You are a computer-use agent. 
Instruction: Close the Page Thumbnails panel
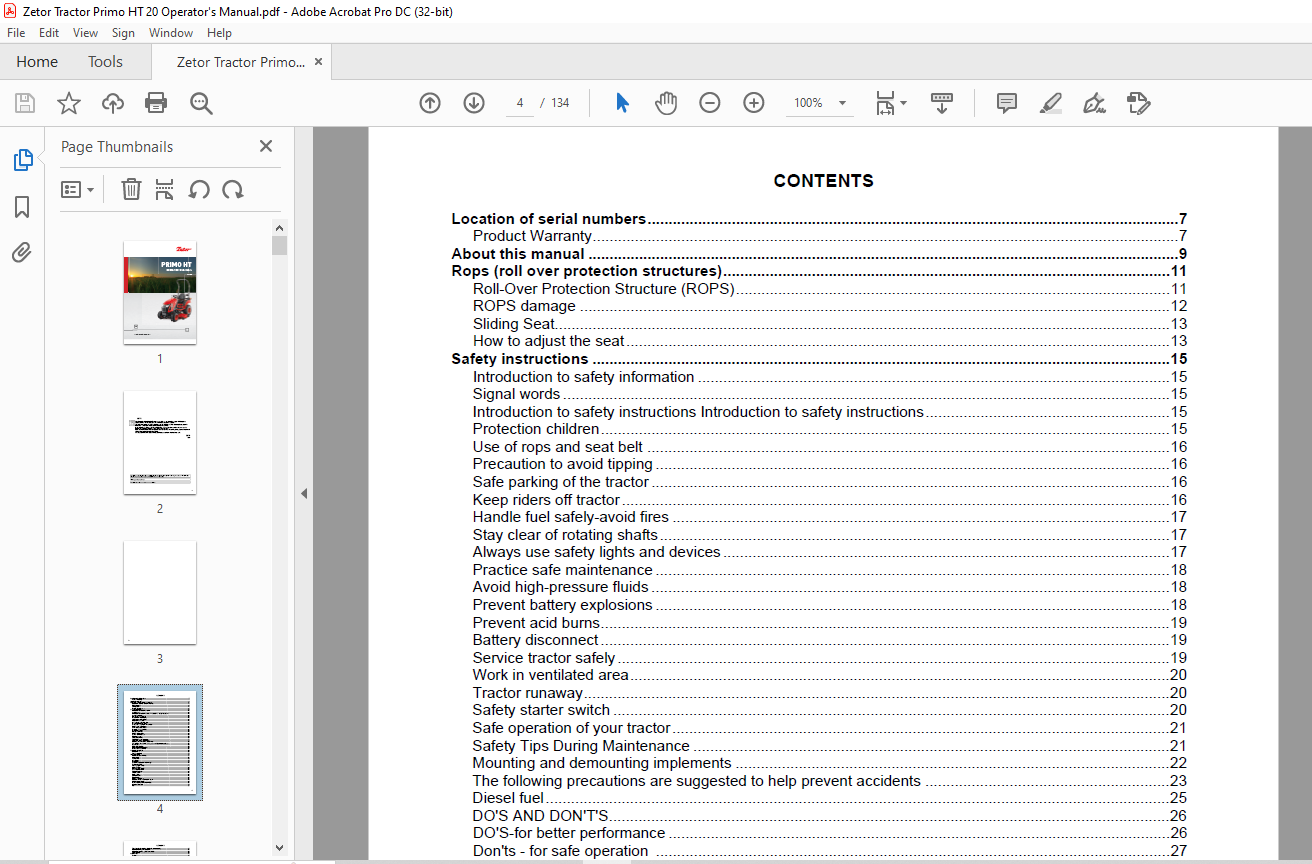[x=266, y=146]
